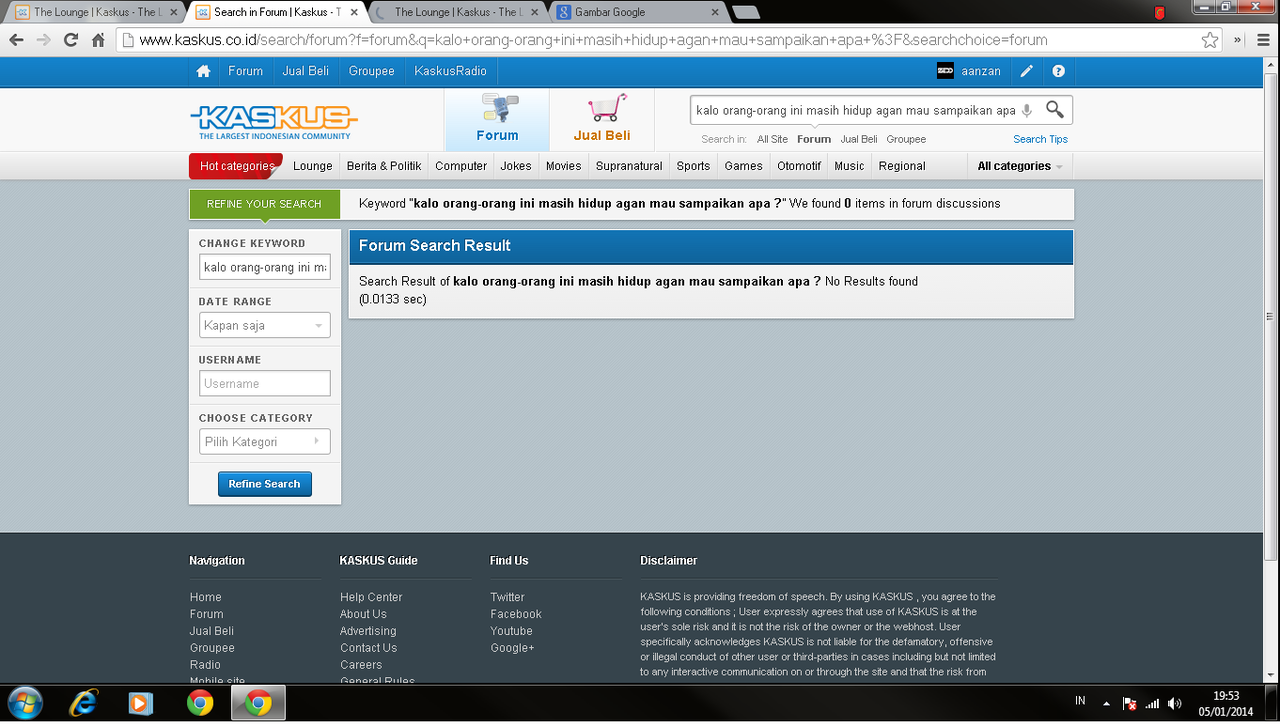Go back with browser back arrow
The width and height of the screenshot is (1280, 727).
click(x=17, y=40)
